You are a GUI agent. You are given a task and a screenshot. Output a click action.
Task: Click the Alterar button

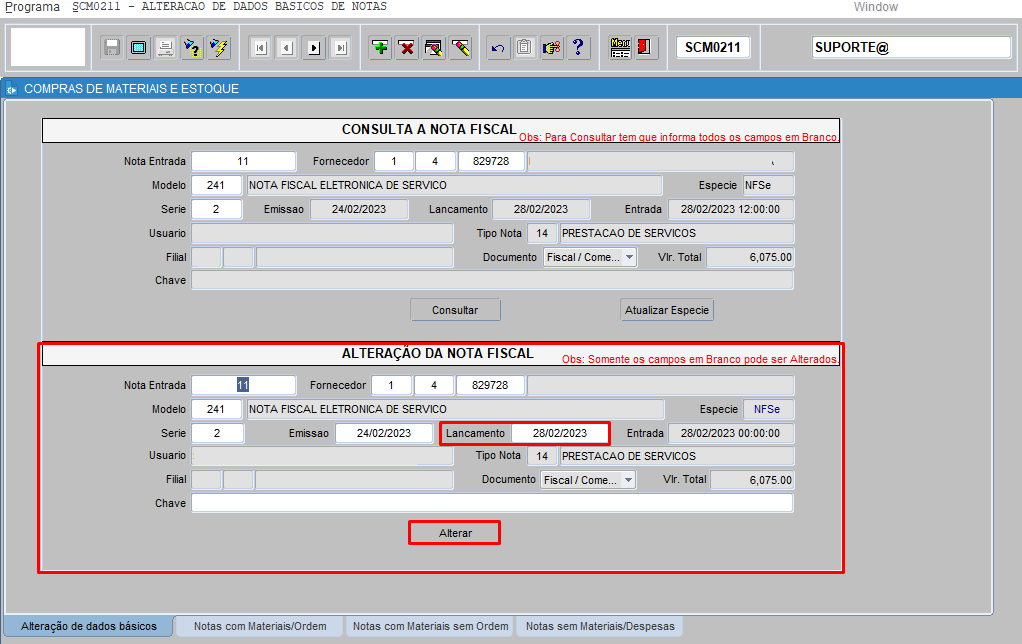(455, 533)
